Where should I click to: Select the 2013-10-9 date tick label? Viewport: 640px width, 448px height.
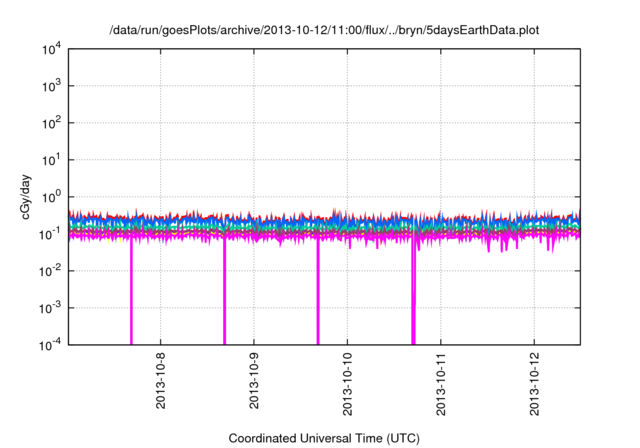(254, 381)
